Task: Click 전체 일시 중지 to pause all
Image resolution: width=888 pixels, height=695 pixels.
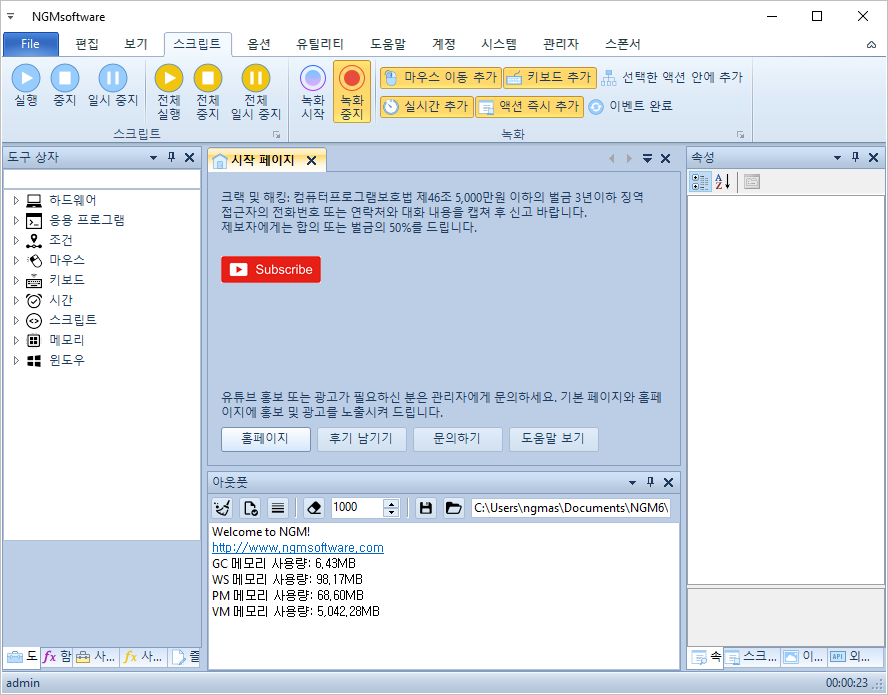Action: pyautogui.click(x=255, y=92)
